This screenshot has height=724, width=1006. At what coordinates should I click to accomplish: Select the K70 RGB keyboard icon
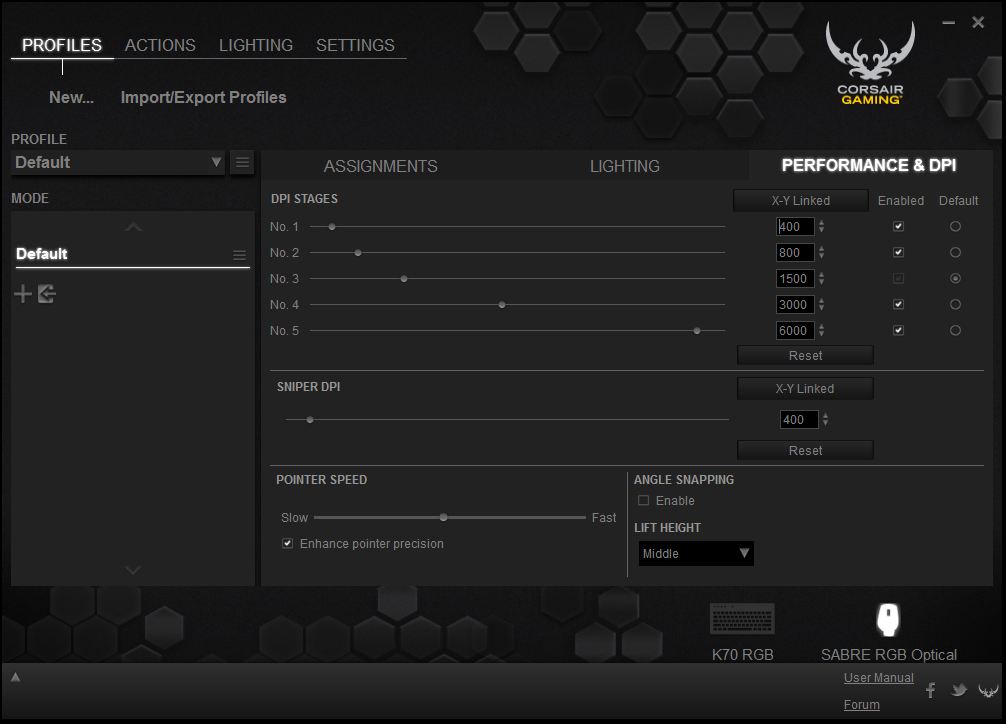(742, 619)
